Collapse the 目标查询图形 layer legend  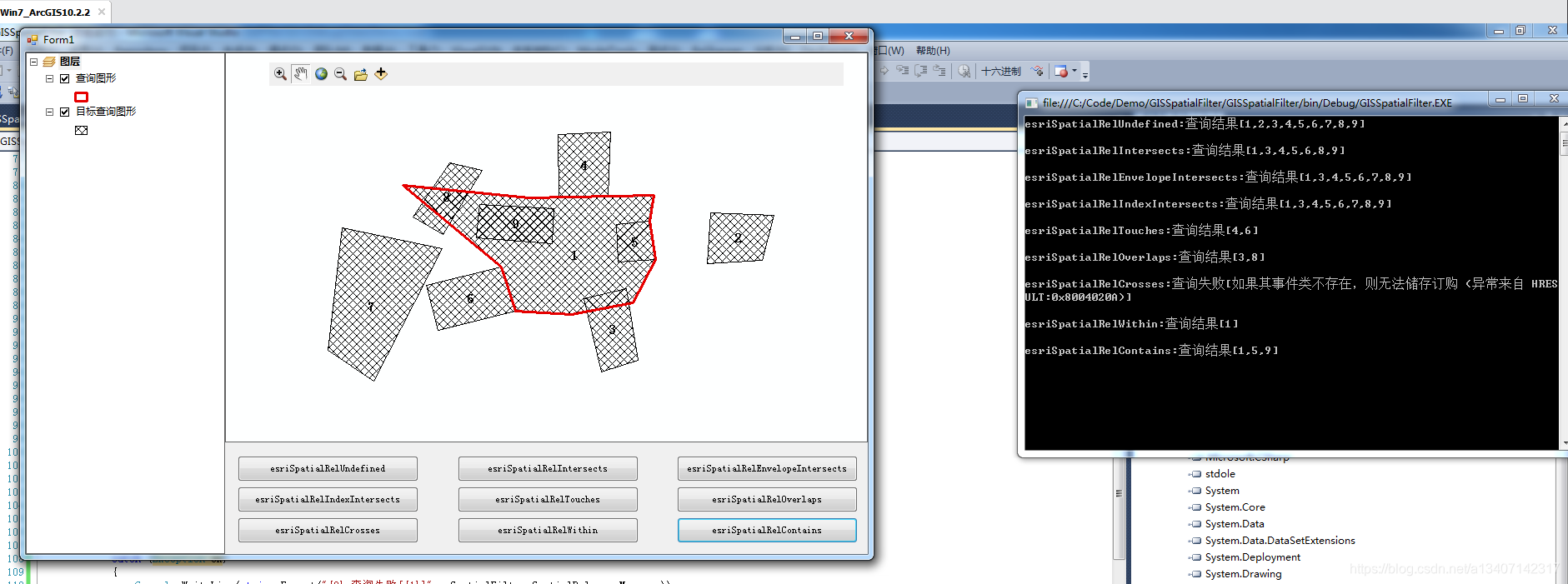(49, 112)
